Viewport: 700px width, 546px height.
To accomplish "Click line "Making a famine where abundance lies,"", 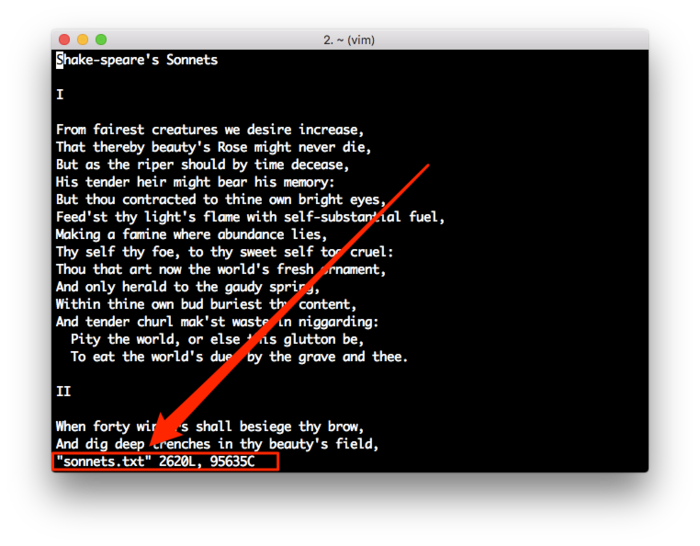I will [192, 234].
